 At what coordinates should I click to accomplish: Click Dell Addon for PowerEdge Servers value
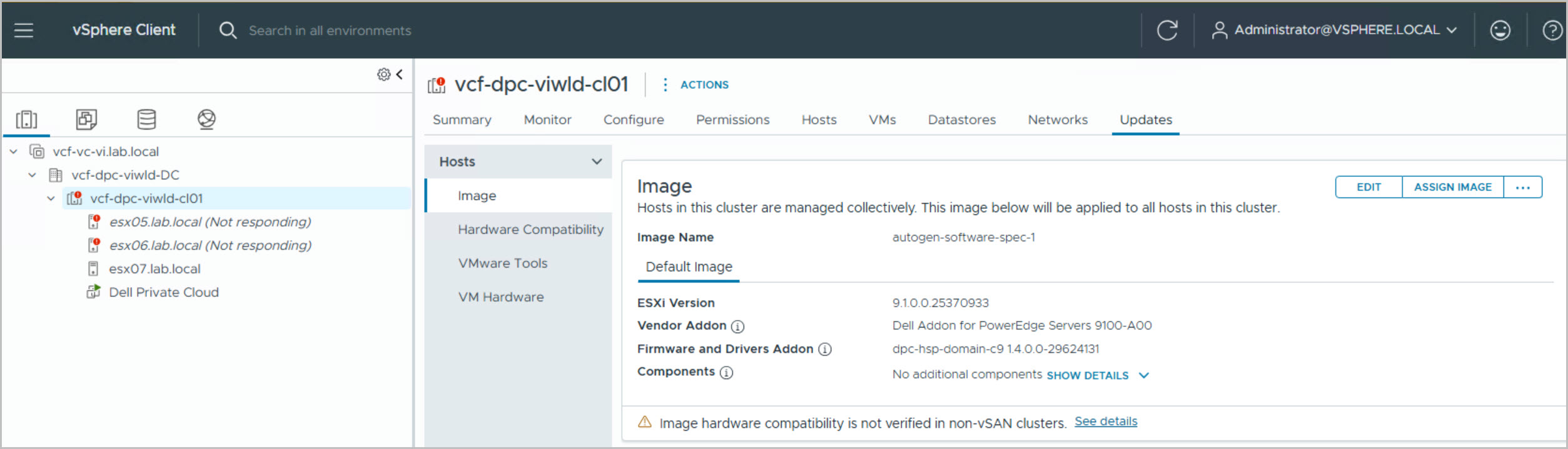(1022, 326)
